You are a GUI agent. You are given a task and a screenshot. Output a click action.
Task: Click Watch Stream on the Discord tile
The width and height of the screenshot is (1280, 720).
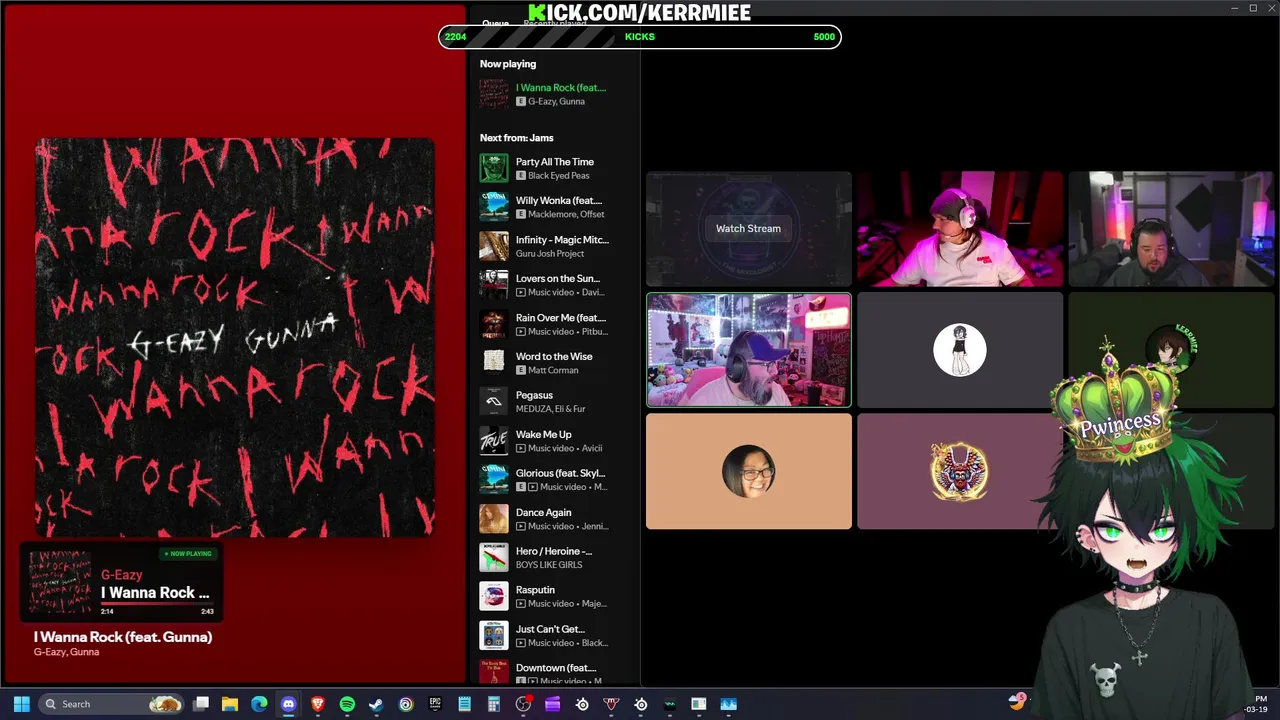748,228
